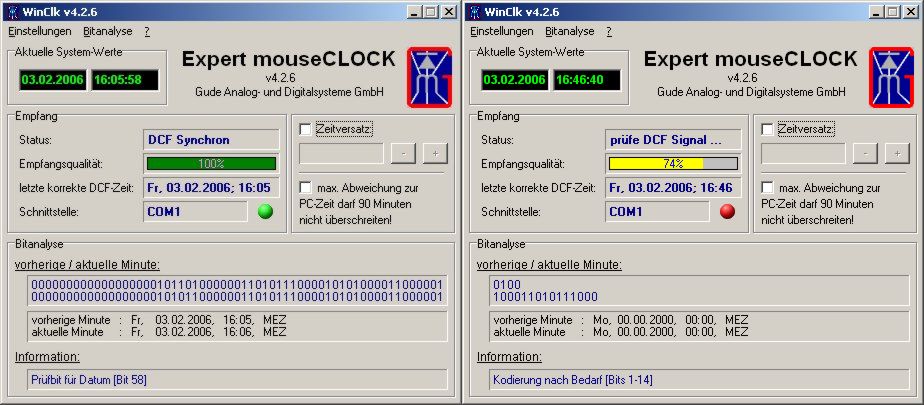Click the minus button in right window
Viewport: 924px width, 405px height.
coord(866,153)
